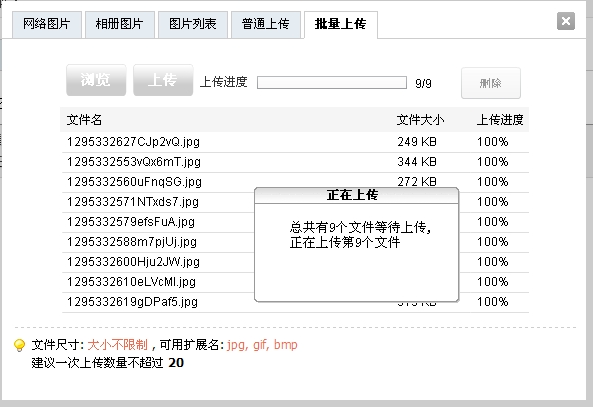
Task: Select file 1295332560uFnqSG.jpg
Action: 134,182
